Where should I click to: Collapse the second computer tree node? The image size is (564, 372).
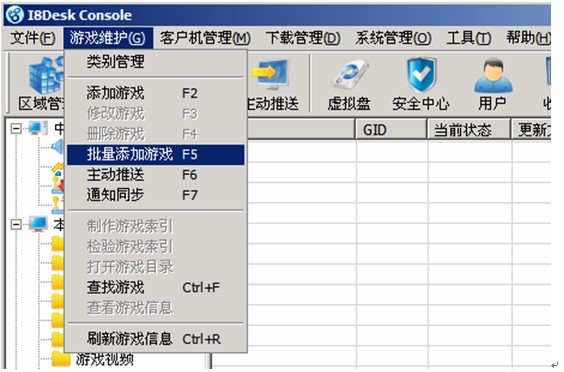tap(15, 225)
